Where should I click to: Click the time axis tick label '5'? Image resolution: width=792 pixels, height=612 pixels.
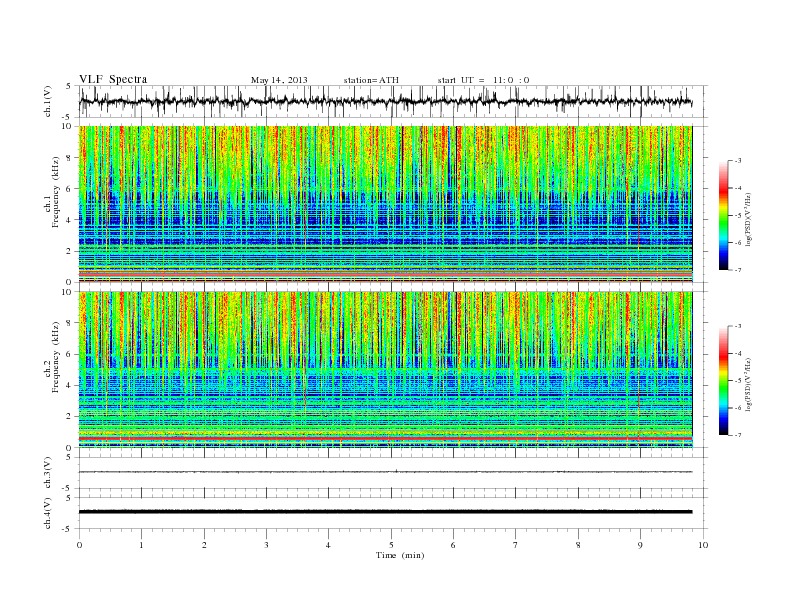click(391, 545)
